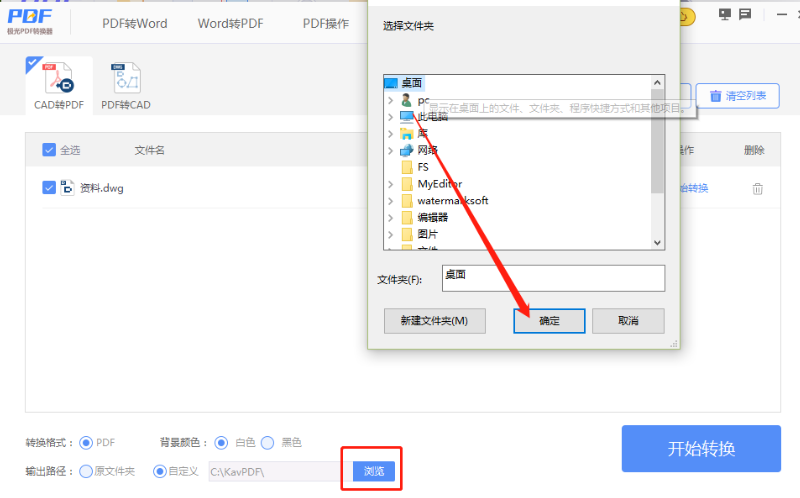Viewport: 800px width, 498px height.
Task: Click the folder tree scroll down arrow
Action: pyautogui.click(x=657, y=243)
